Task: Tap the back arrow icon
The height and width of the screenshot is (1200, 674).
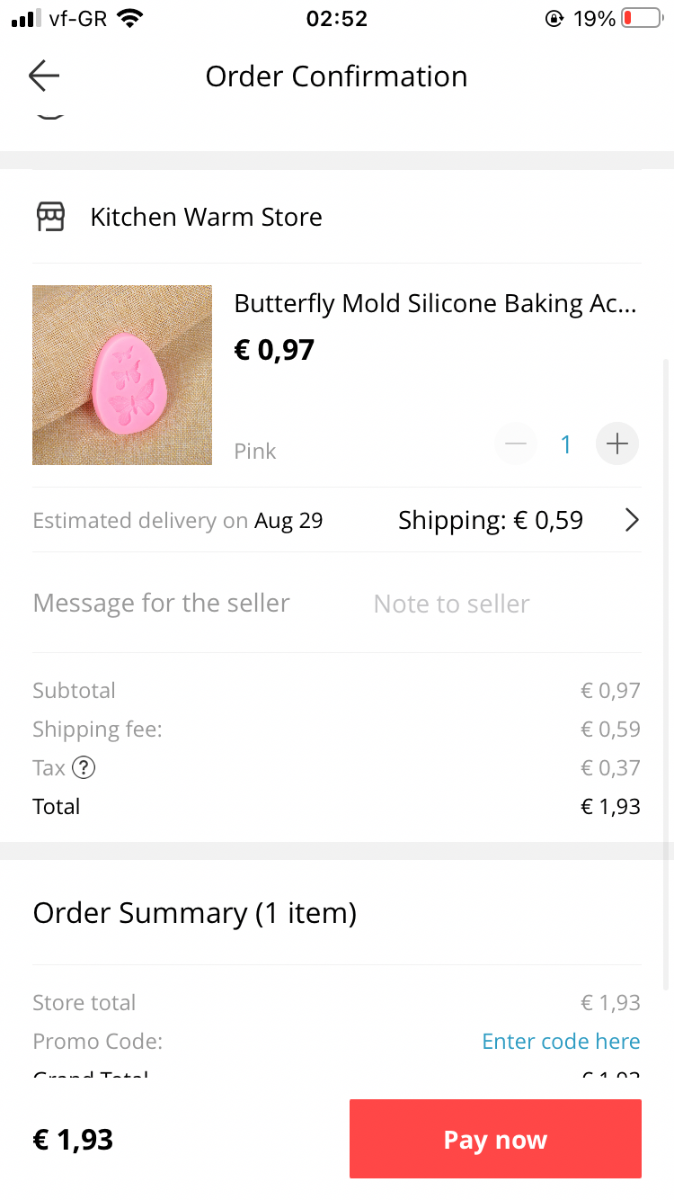Action: pos(44,76)
